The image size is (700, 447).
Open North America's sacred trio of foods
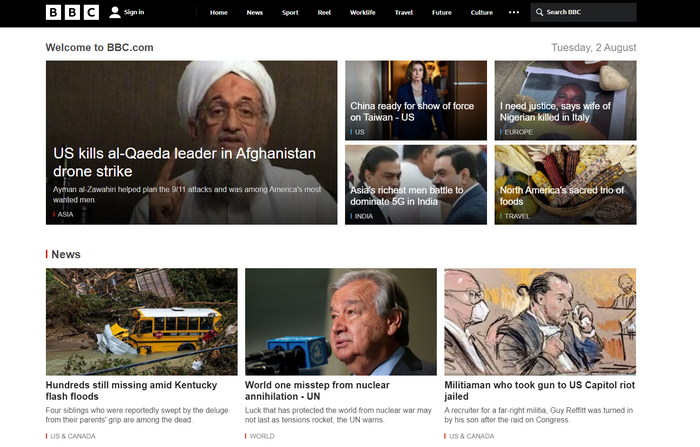562,196
